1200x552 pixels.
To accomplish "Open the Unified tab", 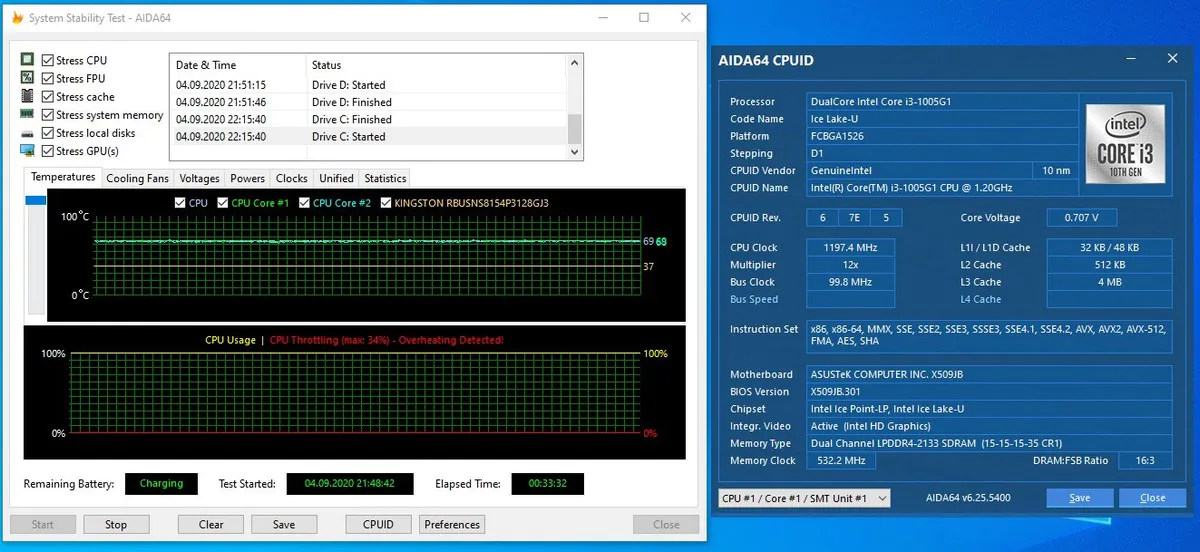I will tap(336, 178).
